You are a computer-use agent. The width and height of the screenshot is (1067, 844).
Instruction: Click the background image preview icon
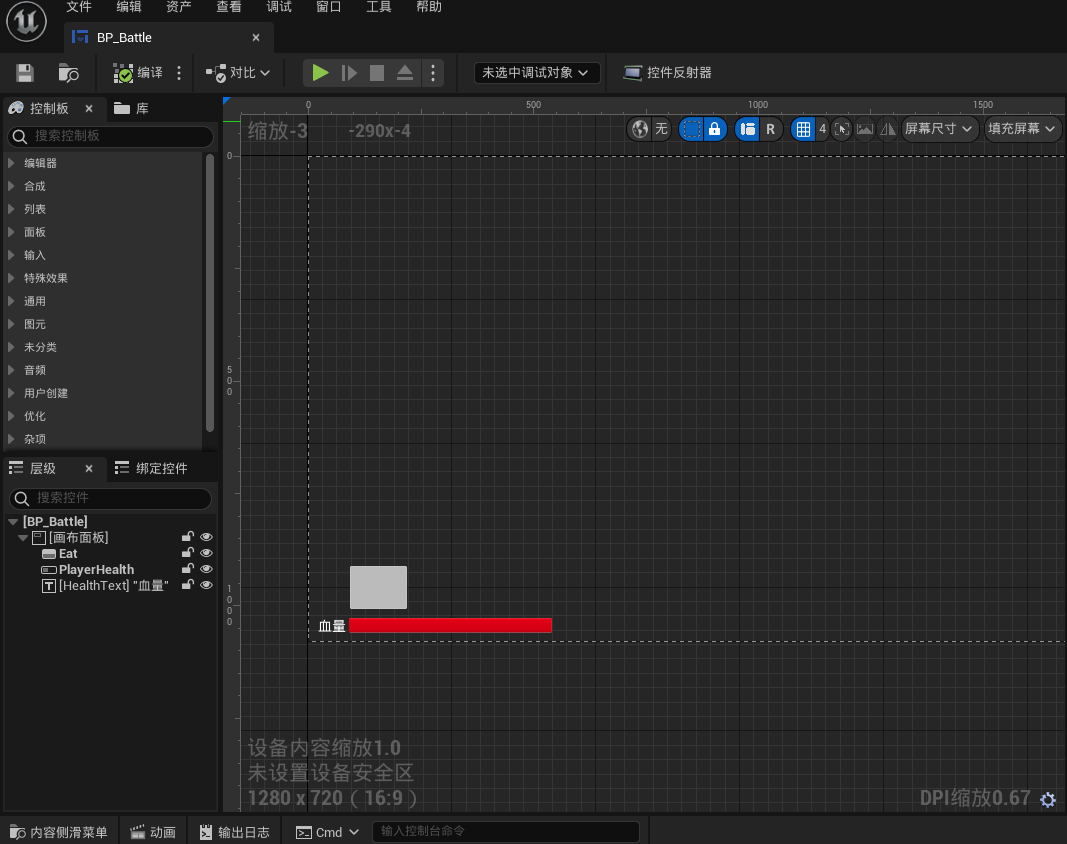click(863, 129)
